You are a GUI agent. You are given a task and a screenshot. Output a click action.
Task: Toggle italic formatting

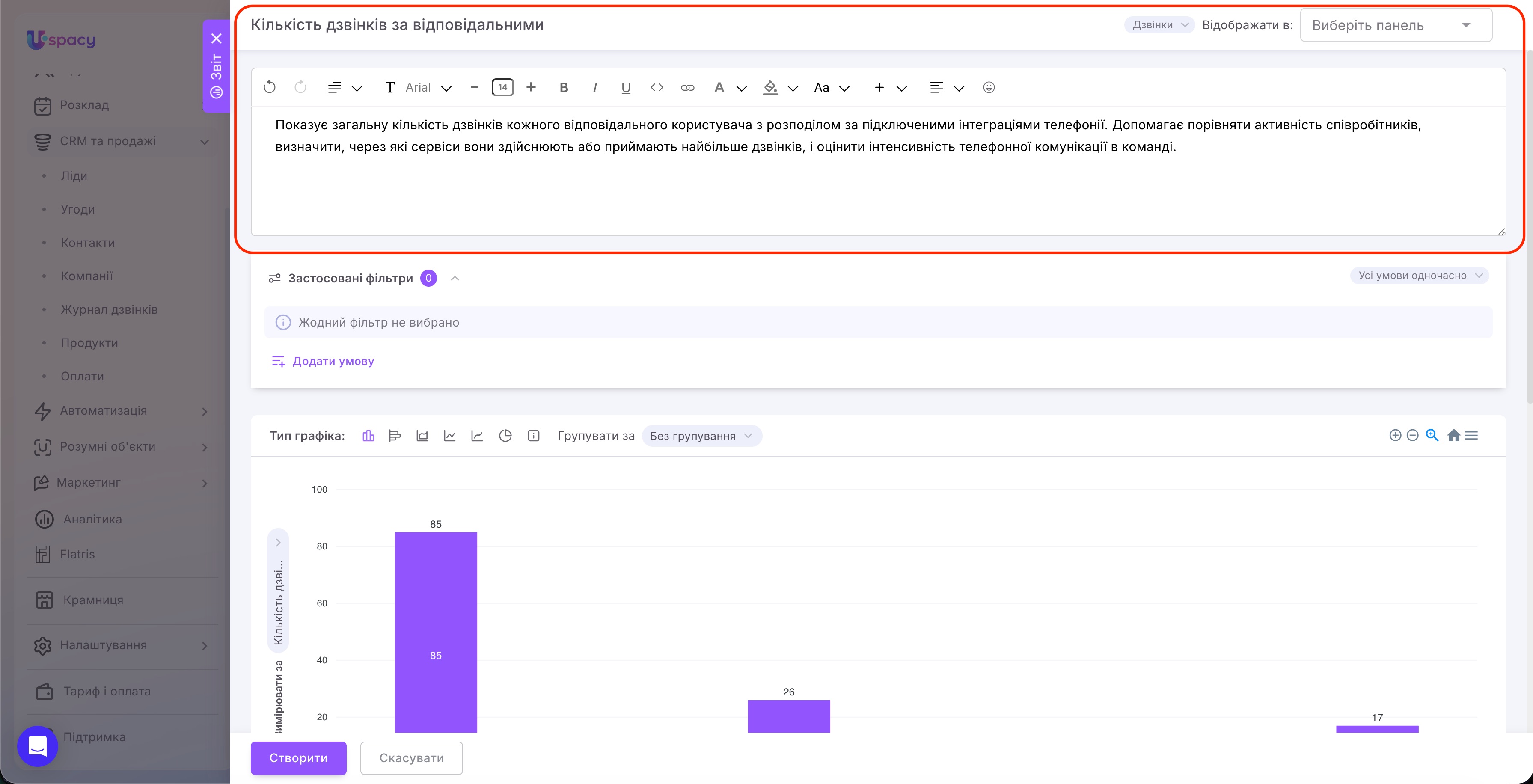(595, 87)
